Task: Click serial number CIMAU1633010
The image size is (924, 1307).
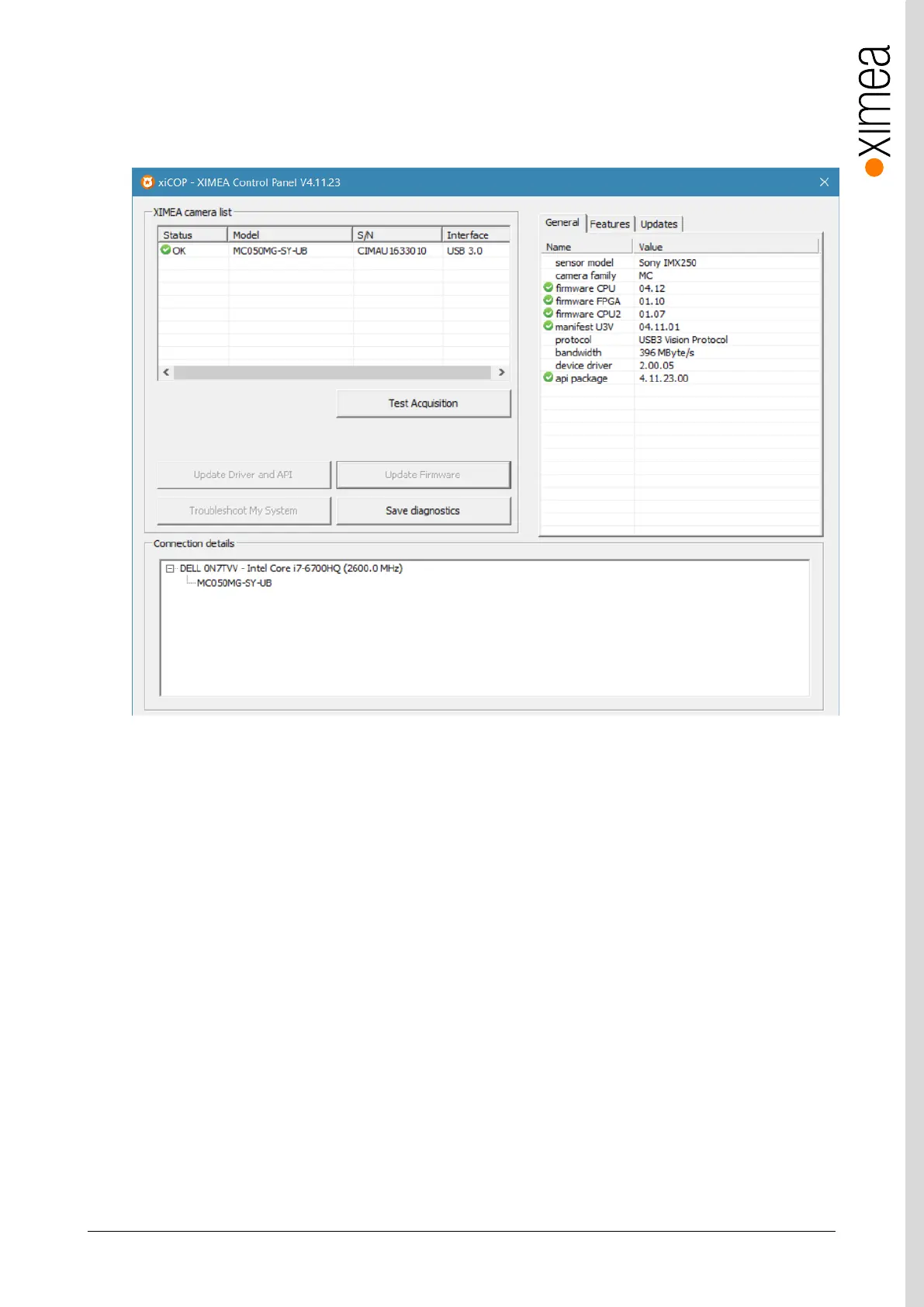Action: [x=392, y=251]
